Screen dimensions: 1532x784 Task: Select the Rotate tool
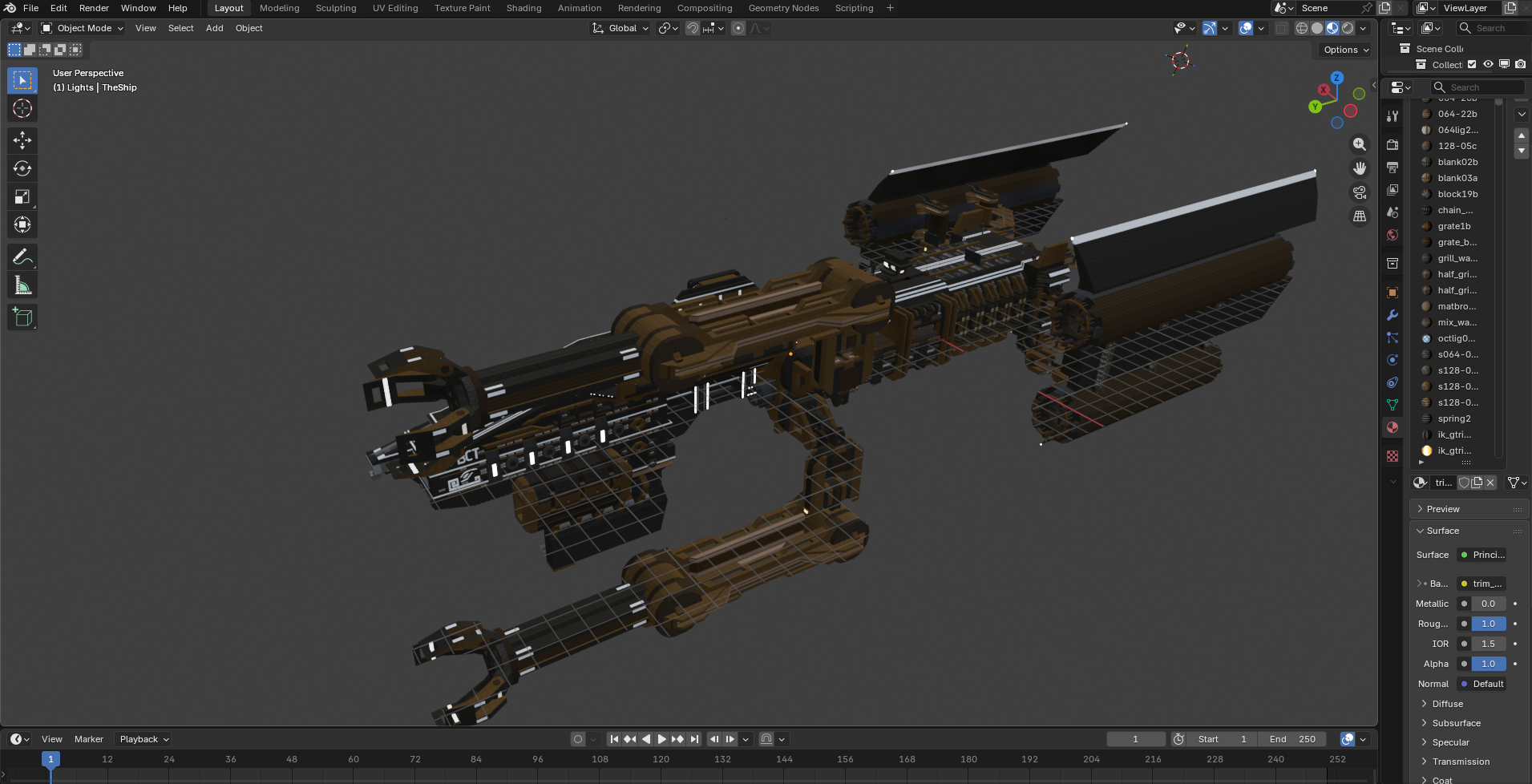coord(22,168)
